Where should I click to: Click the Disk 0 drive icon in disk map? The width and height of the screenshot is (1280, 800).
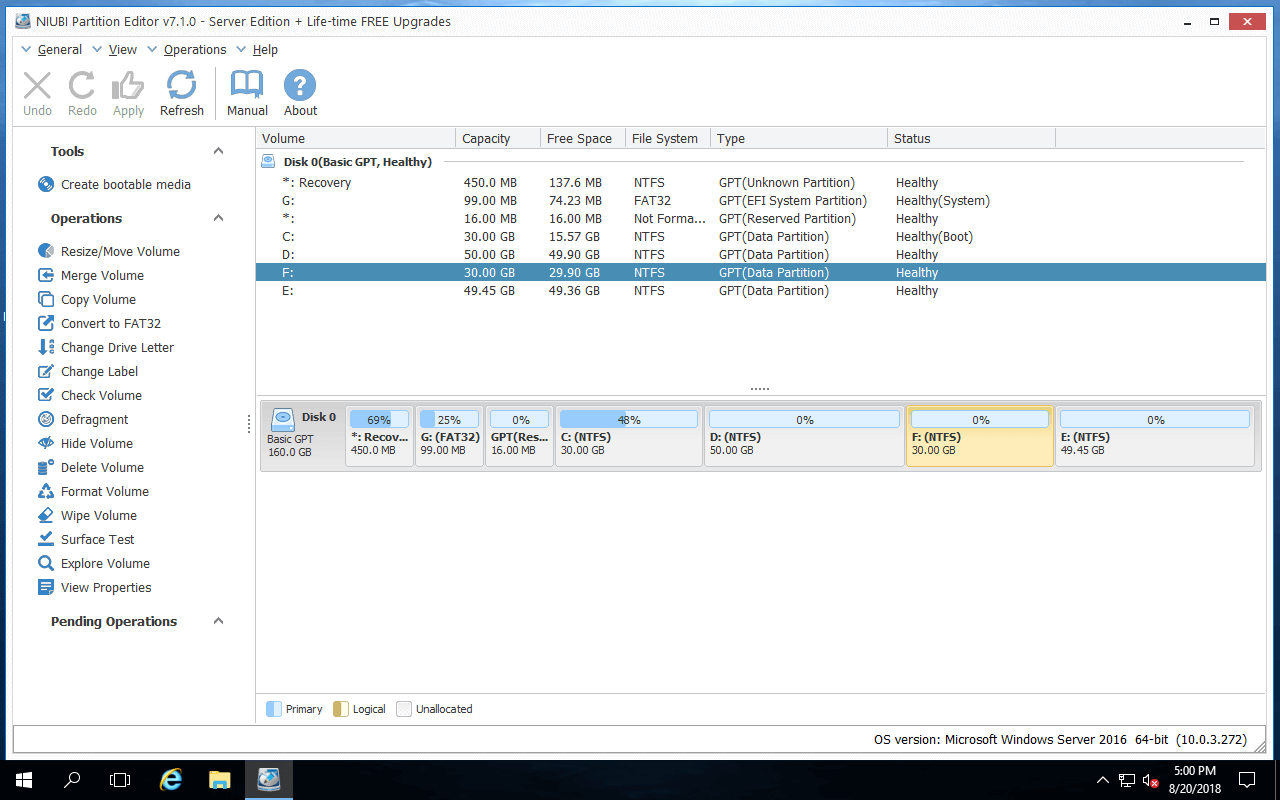pos(282,419)
